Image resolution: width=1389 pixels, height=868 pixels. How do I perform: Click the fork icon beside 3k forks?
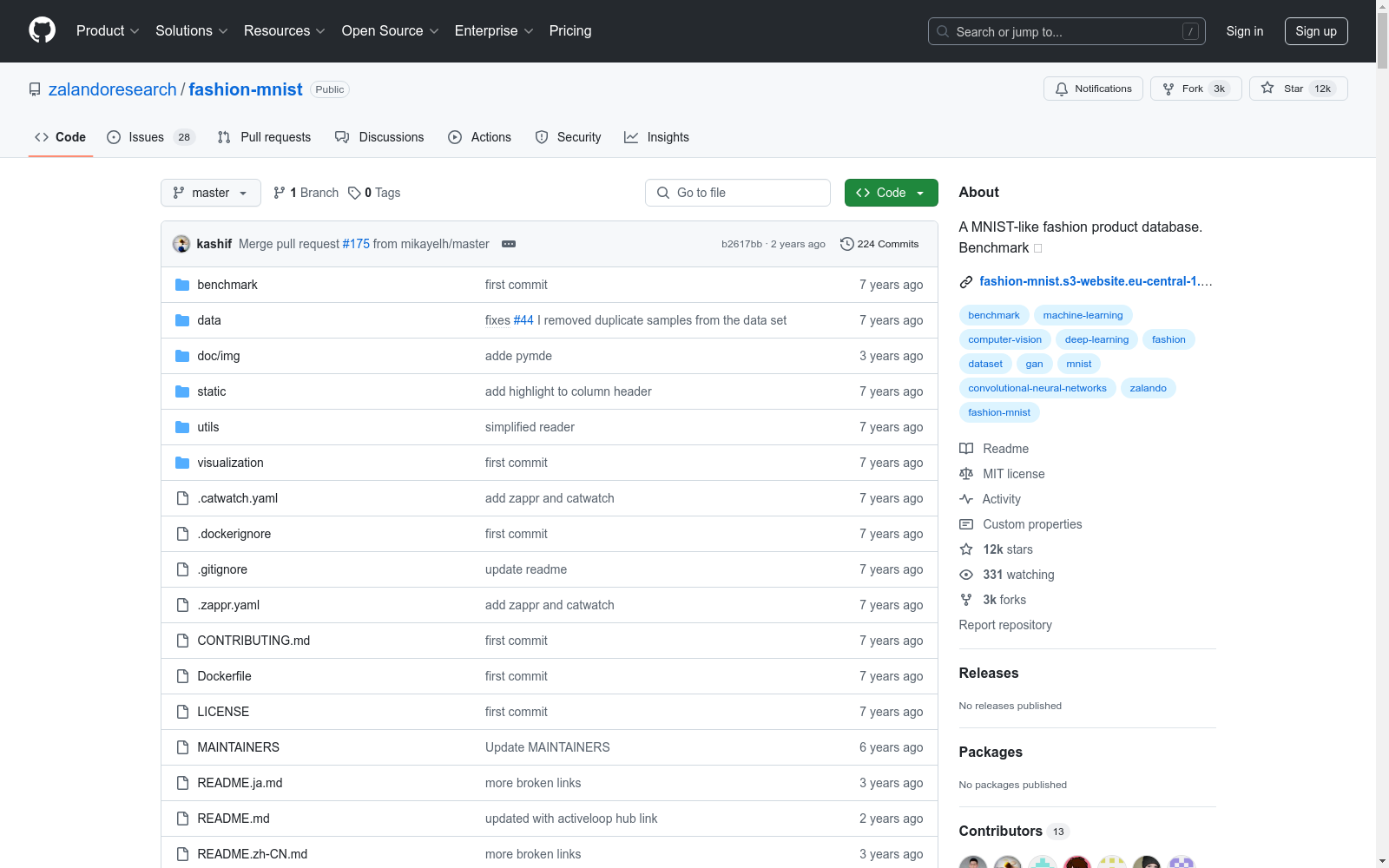point(966,600)
